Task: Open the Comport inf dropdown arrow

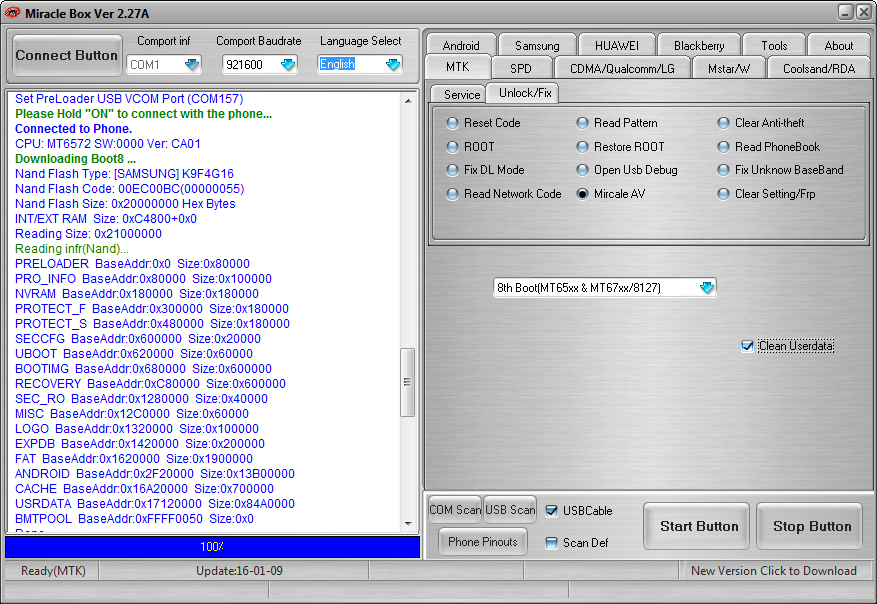Action: coord(192,64)
